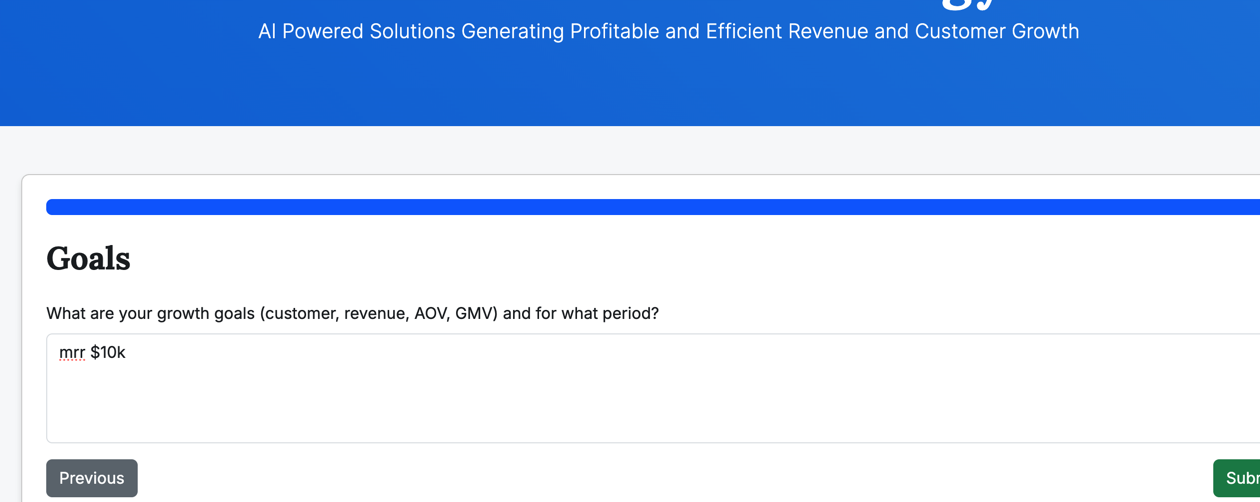Image resolution: width=1260 pixels, height=502 pixels.
Task: Click the AI Powered Solutions subtitle
Action: [x=668, y=32]
